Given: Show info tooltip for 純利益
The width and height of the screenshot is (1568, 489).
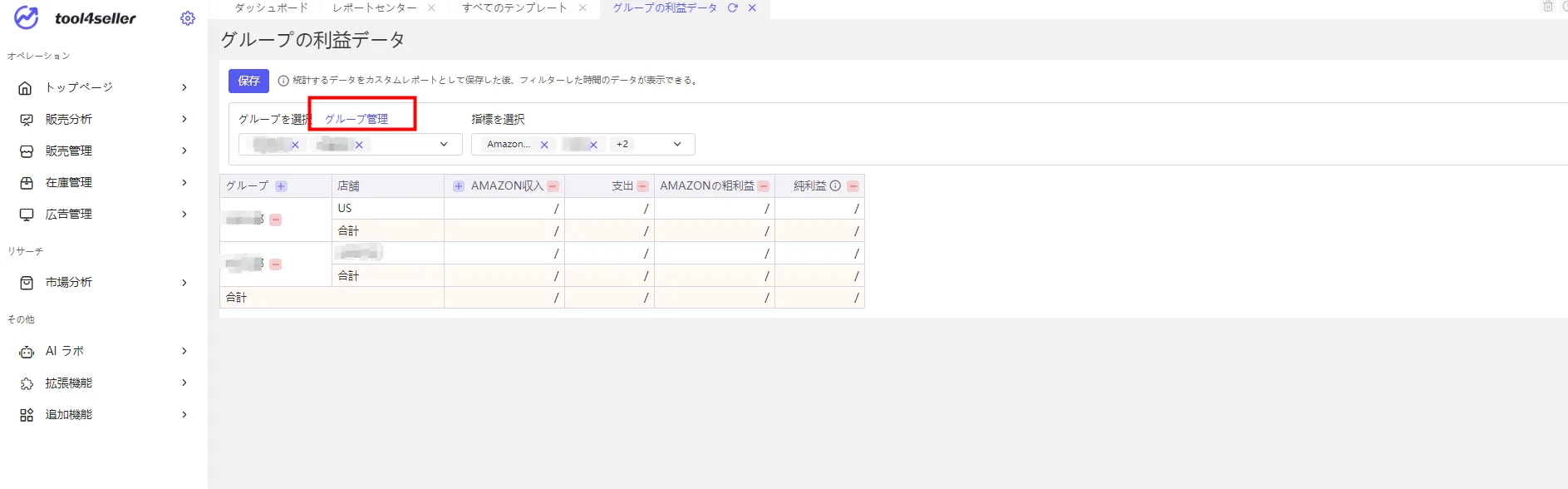Looking at the screenshot, I should (x=835, y=186).
